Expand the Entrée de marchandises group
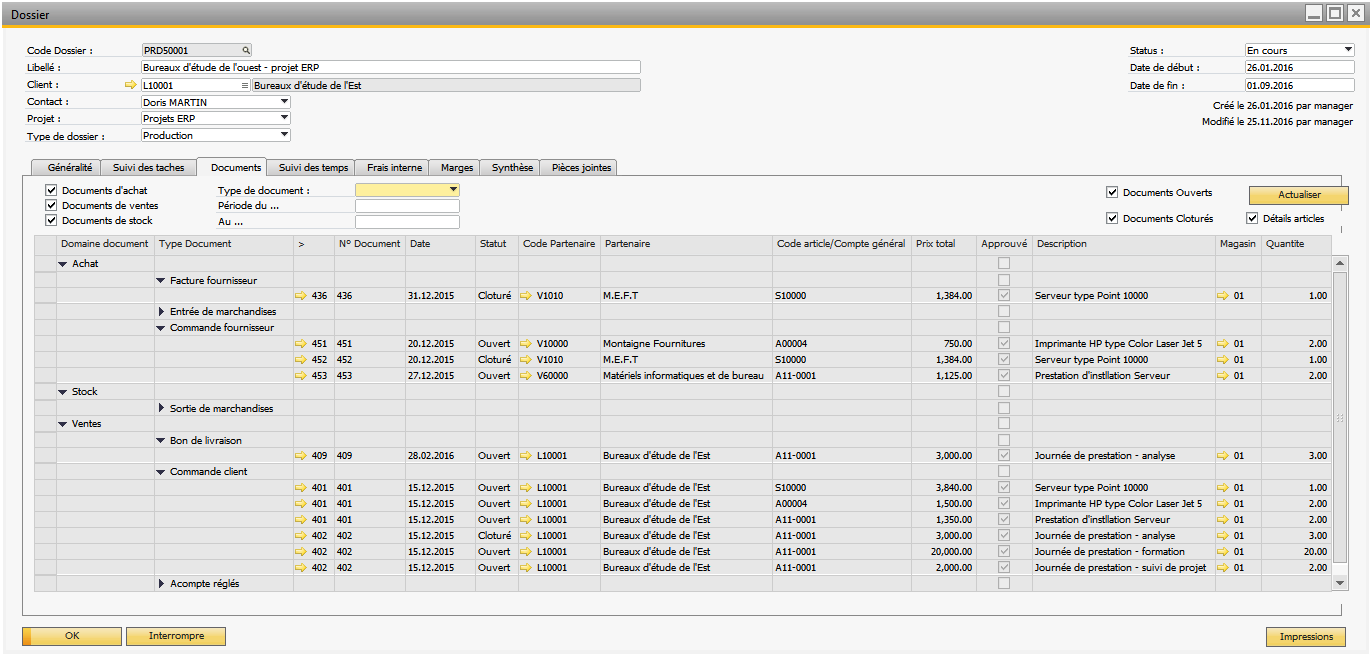The width and height of the screenshot is (1372, 655). tap(162, 312)
